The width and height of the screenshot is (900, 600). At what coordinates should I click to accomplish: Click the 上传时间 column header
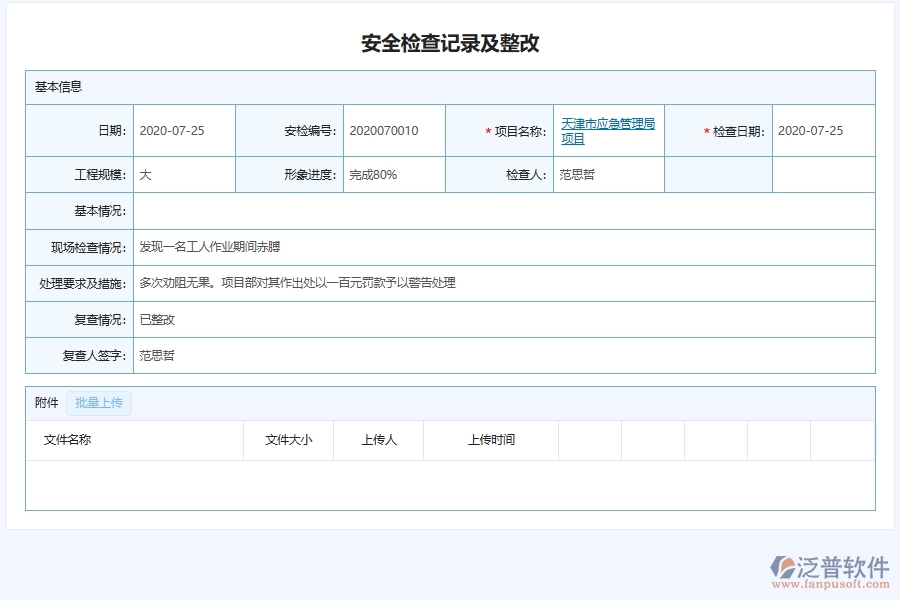492,440
